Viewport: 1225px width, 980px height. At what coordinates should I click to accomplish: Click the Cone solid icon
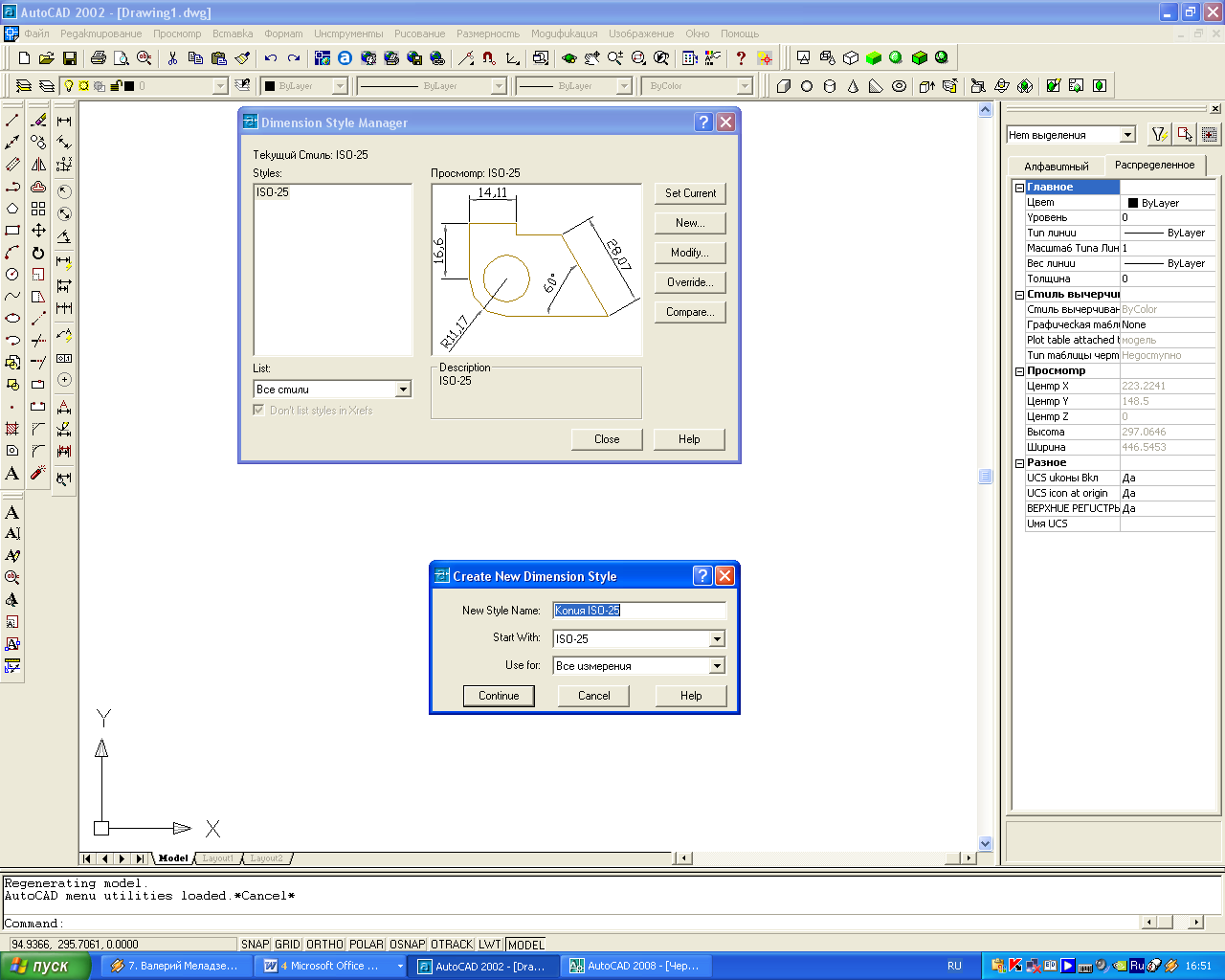pyautogui.click(x=853, y=86)
